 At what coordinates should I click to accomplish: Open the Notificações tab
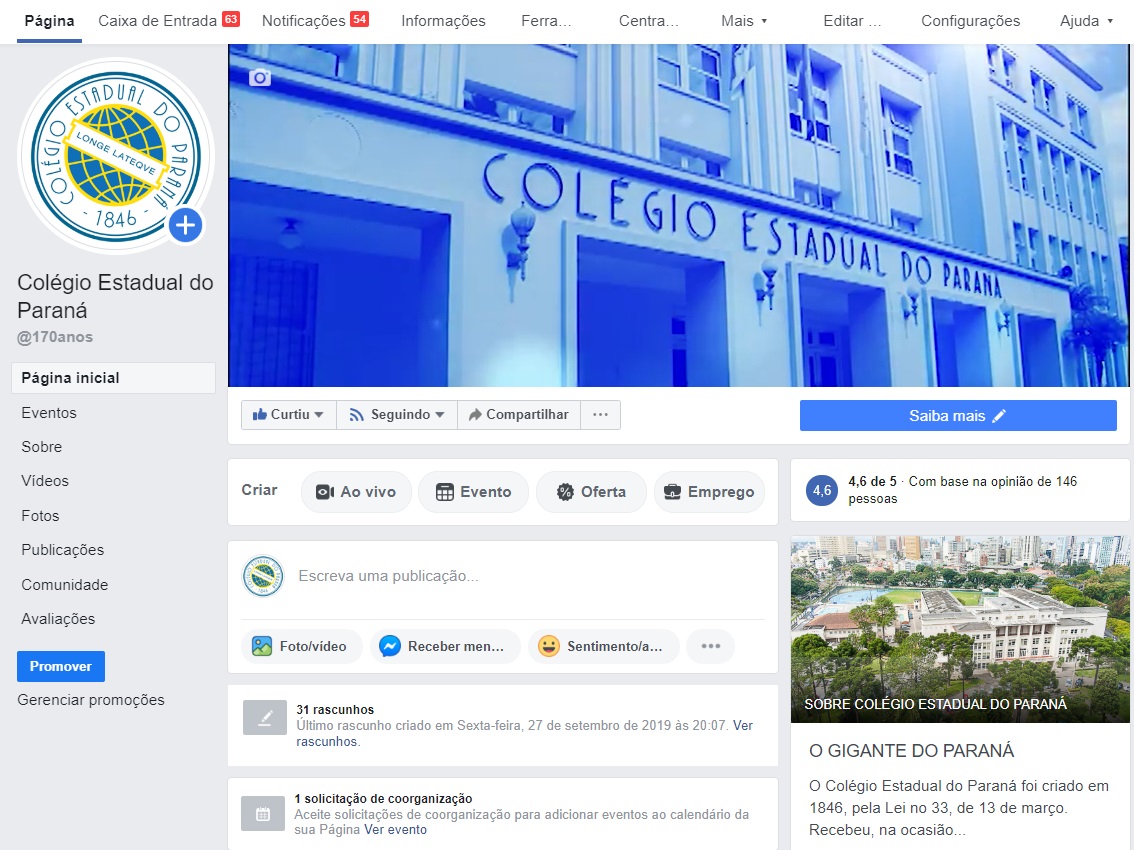pyautogui.click(x=315, y=21)
